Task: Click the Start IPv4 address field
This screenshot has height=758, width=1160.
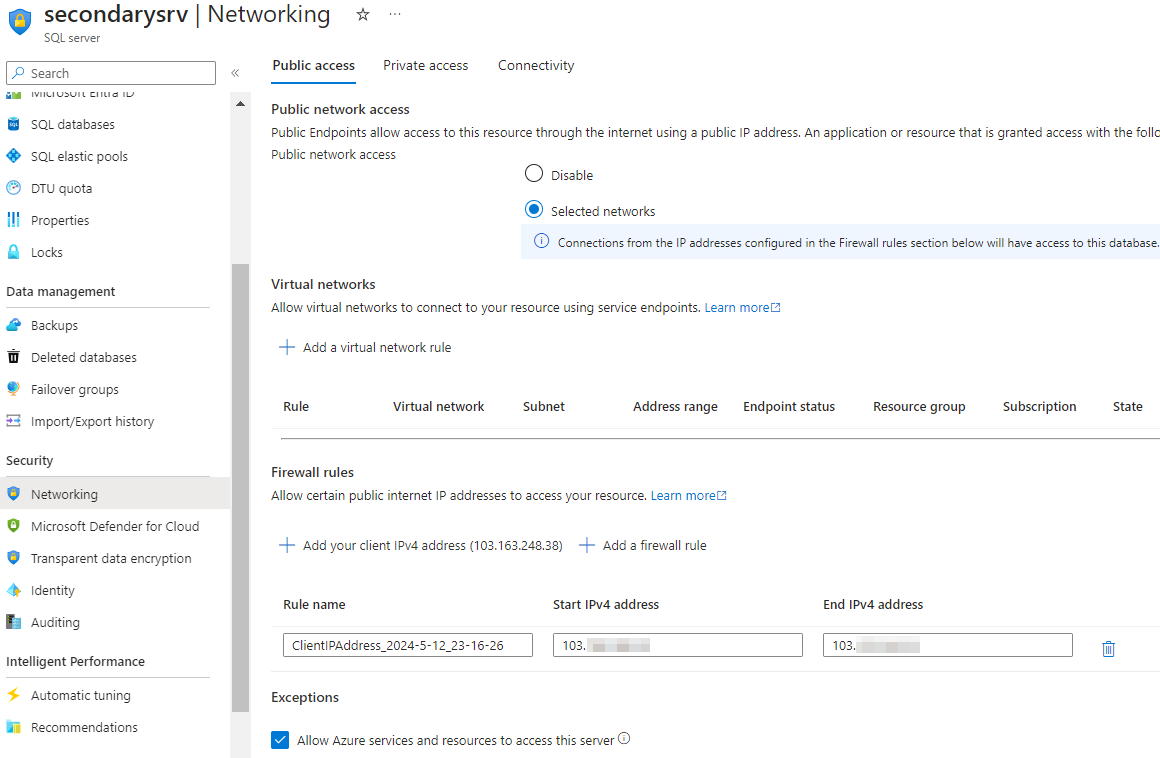Action: pyautogui.click(x=678, y=645)
